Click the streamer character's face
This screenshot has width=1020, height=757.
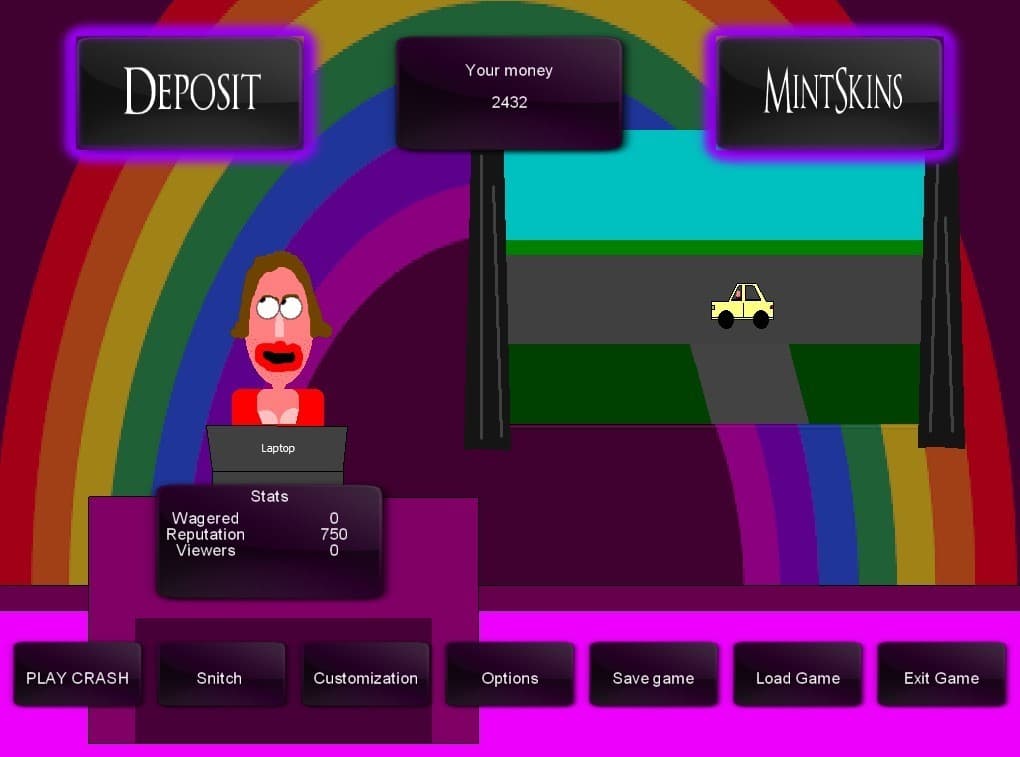(x=278, y=328)
